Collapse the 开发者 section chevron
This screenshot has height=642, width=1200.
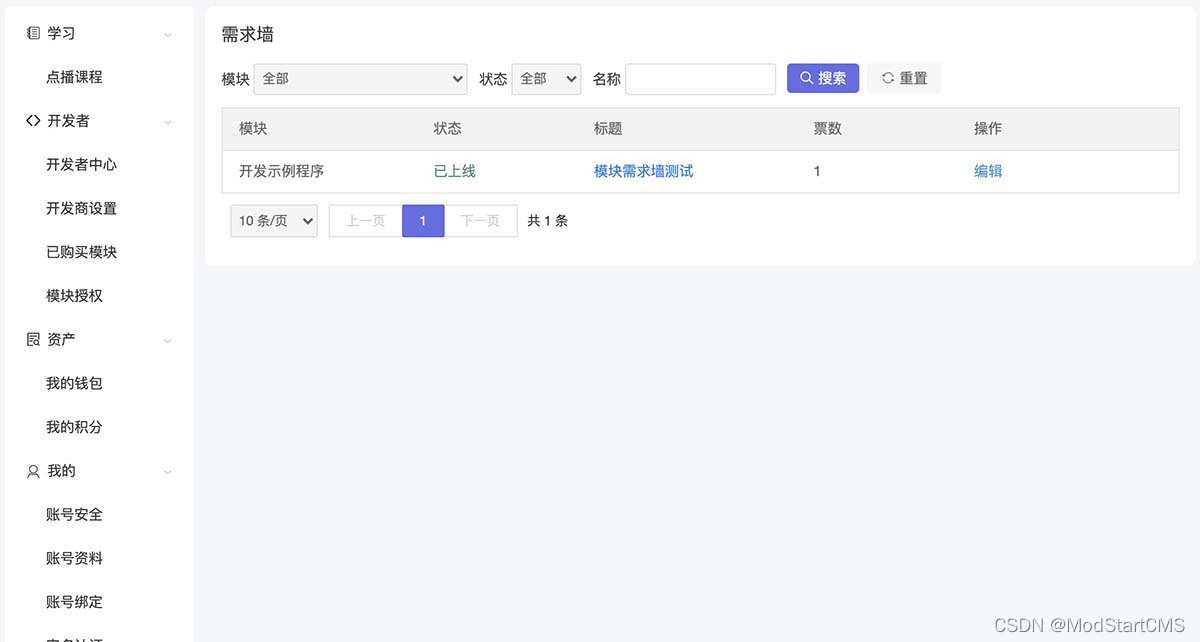pyautogui.click(x=168, y=122)
